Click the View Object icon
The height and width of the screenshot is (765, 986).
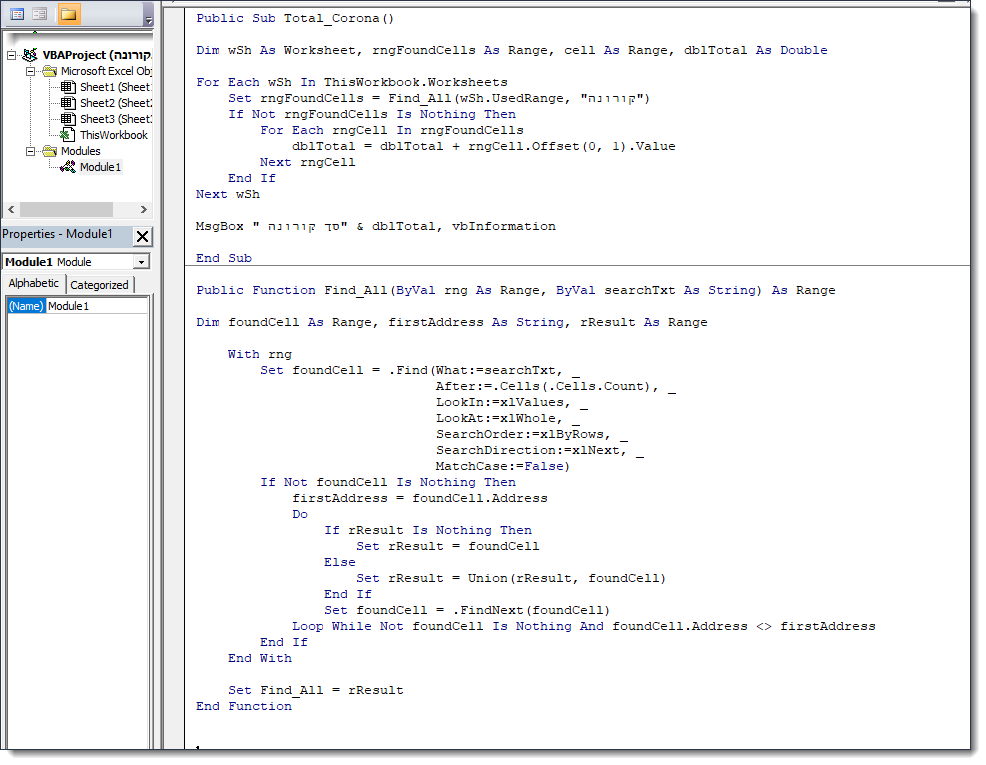pos(40,14)
